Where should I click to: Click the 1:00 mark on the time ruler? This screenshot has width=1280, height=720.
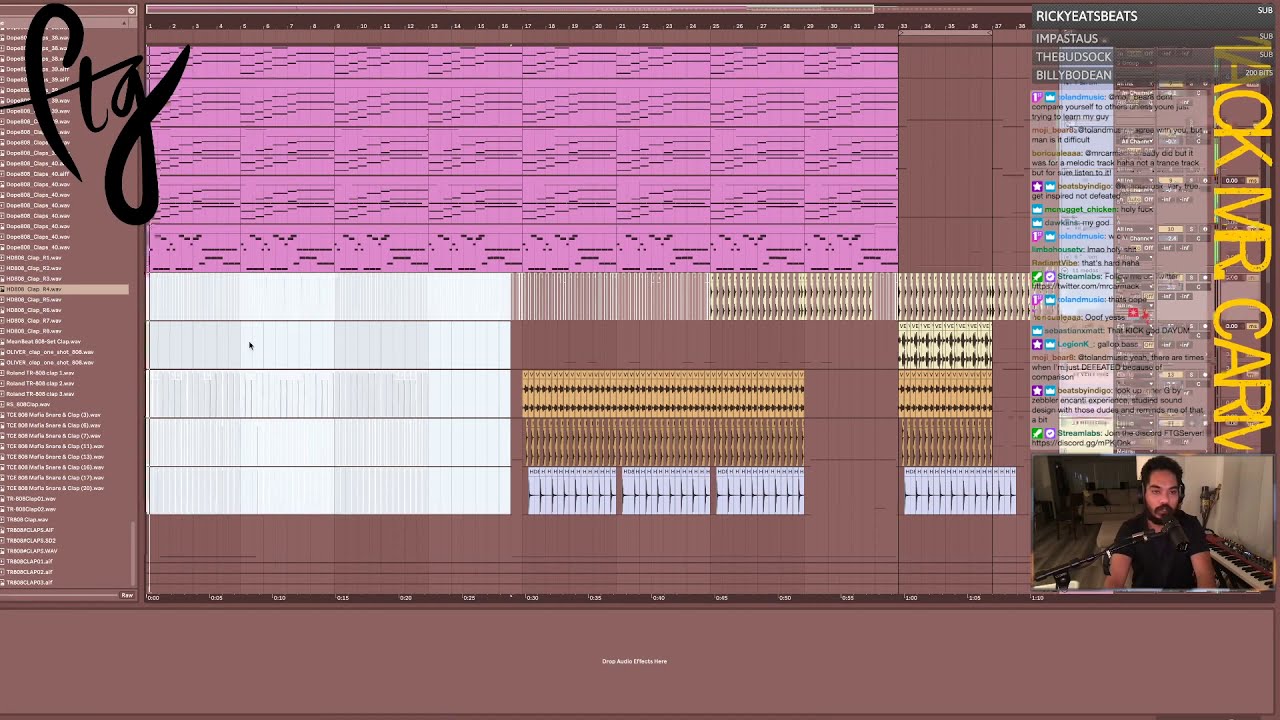tap(910, 598)
